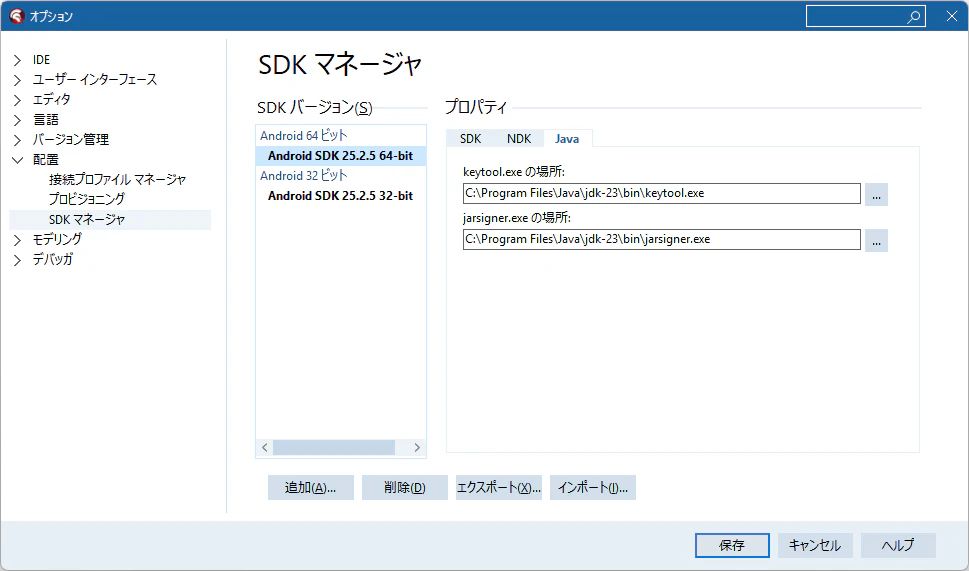Image resolution: width=969 pixels, height=571 pixels.
Task: Switch to the SDK properties tab
Action: coord(470,138)
